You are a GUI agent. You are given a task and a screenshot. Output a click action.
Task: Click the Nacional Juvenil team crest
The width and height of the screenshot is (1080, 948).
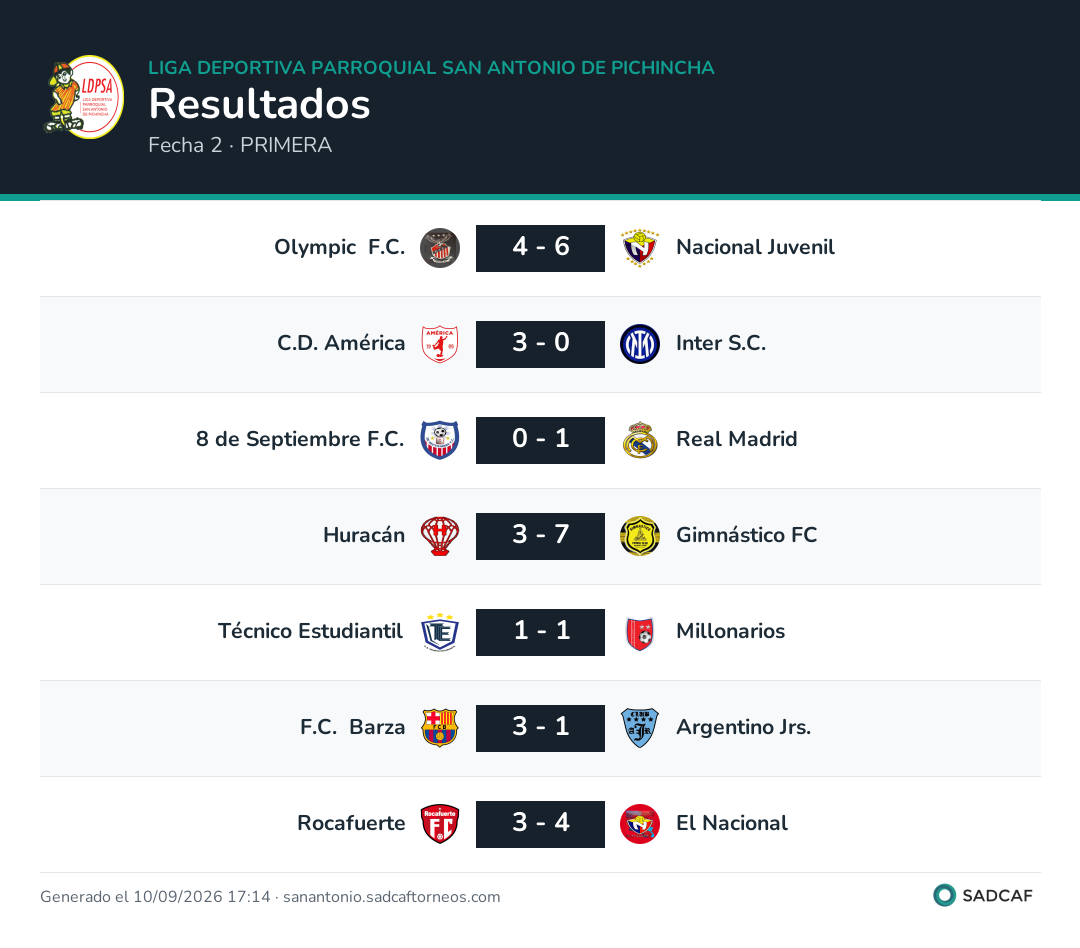pyautogui.click(x=640, y=248)
